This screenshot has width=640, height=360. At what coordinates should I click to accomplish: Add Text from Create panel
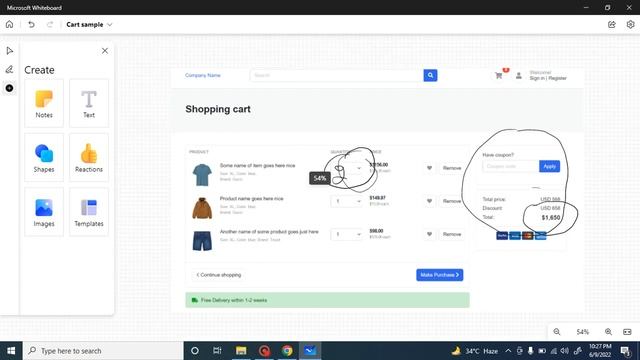(x=89, y=104)
